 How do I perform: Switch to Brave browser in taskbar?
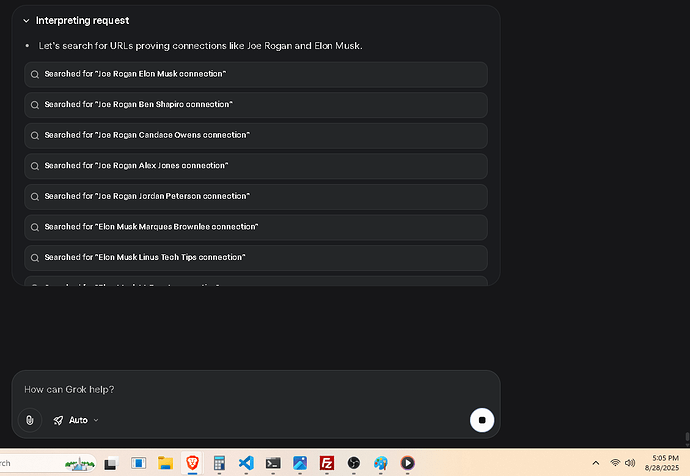pyautogui.click(x=192, y=463)
